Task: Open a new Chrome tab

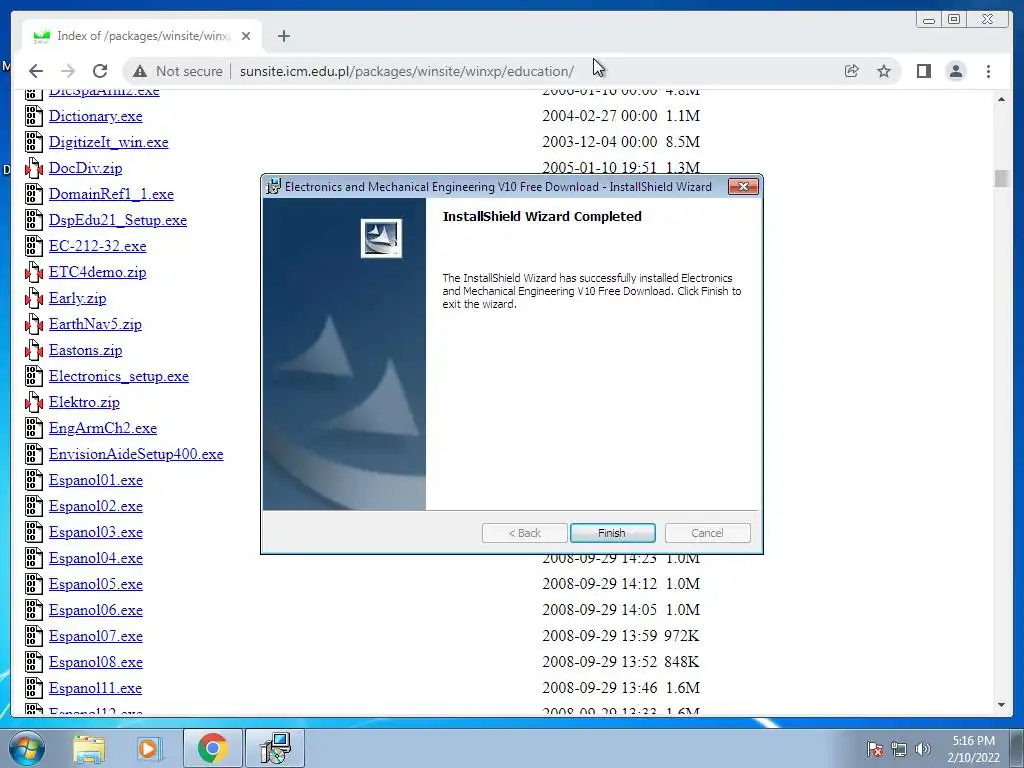Action: tap(283, 36)
